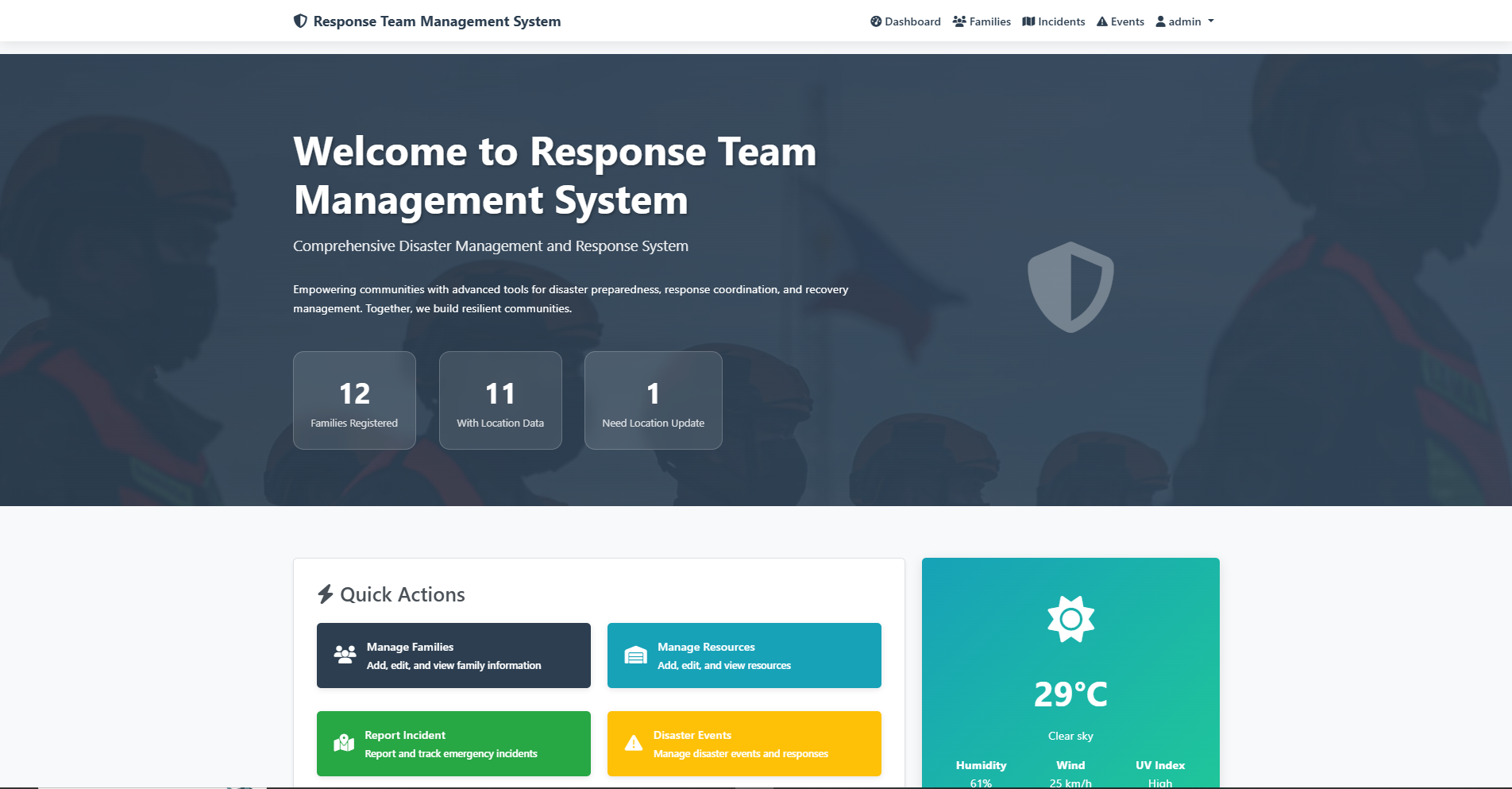1512x789 pixels.
Task: Open the Incidents section from the navbar
Action: tap(1054, 21)
